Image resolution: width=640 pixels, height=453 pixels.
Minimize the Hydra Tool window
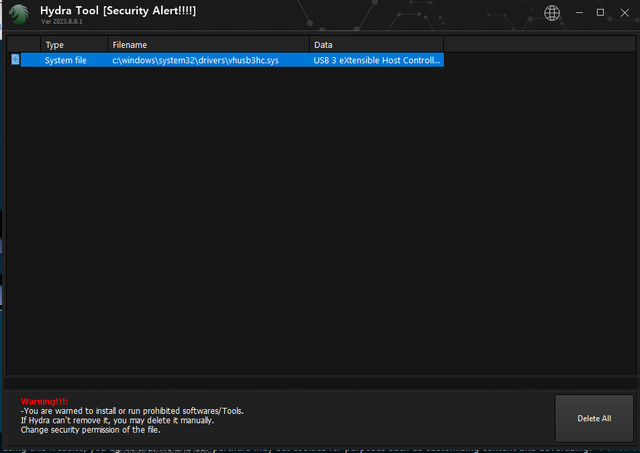point(579,13)
